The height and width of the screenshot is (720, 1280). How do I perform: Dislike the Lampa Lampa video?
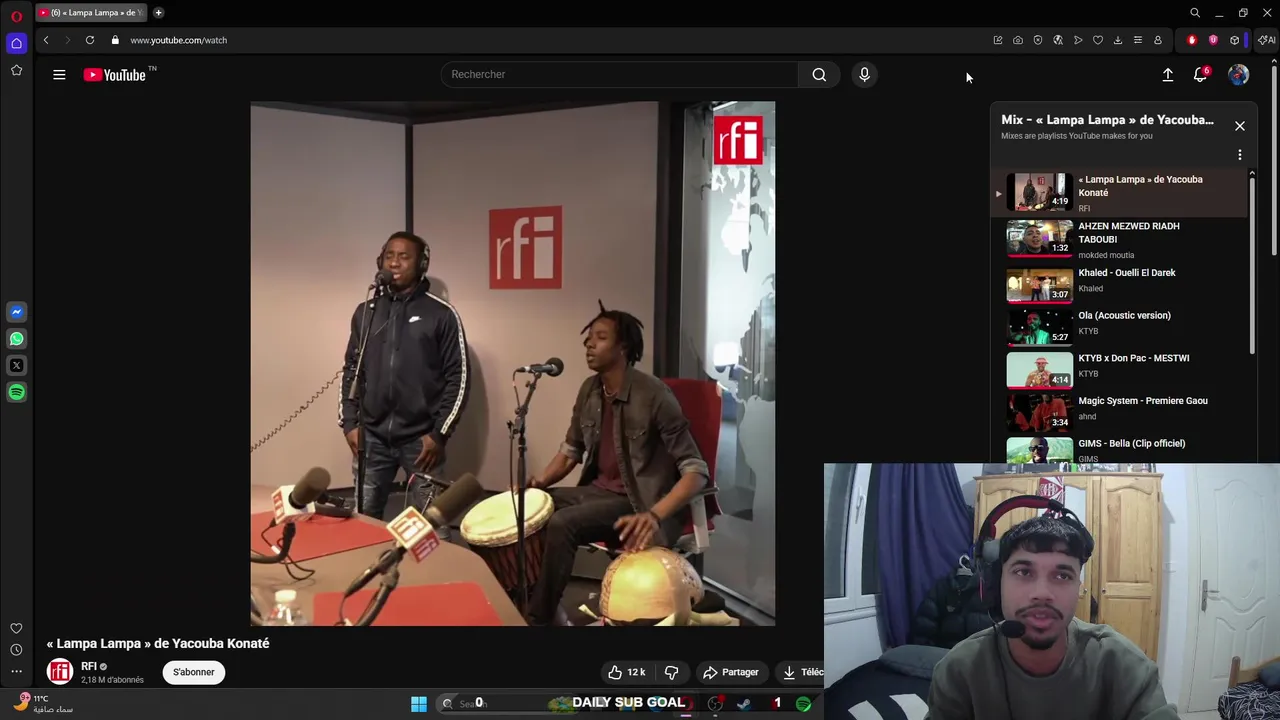[x=671, y=672]
